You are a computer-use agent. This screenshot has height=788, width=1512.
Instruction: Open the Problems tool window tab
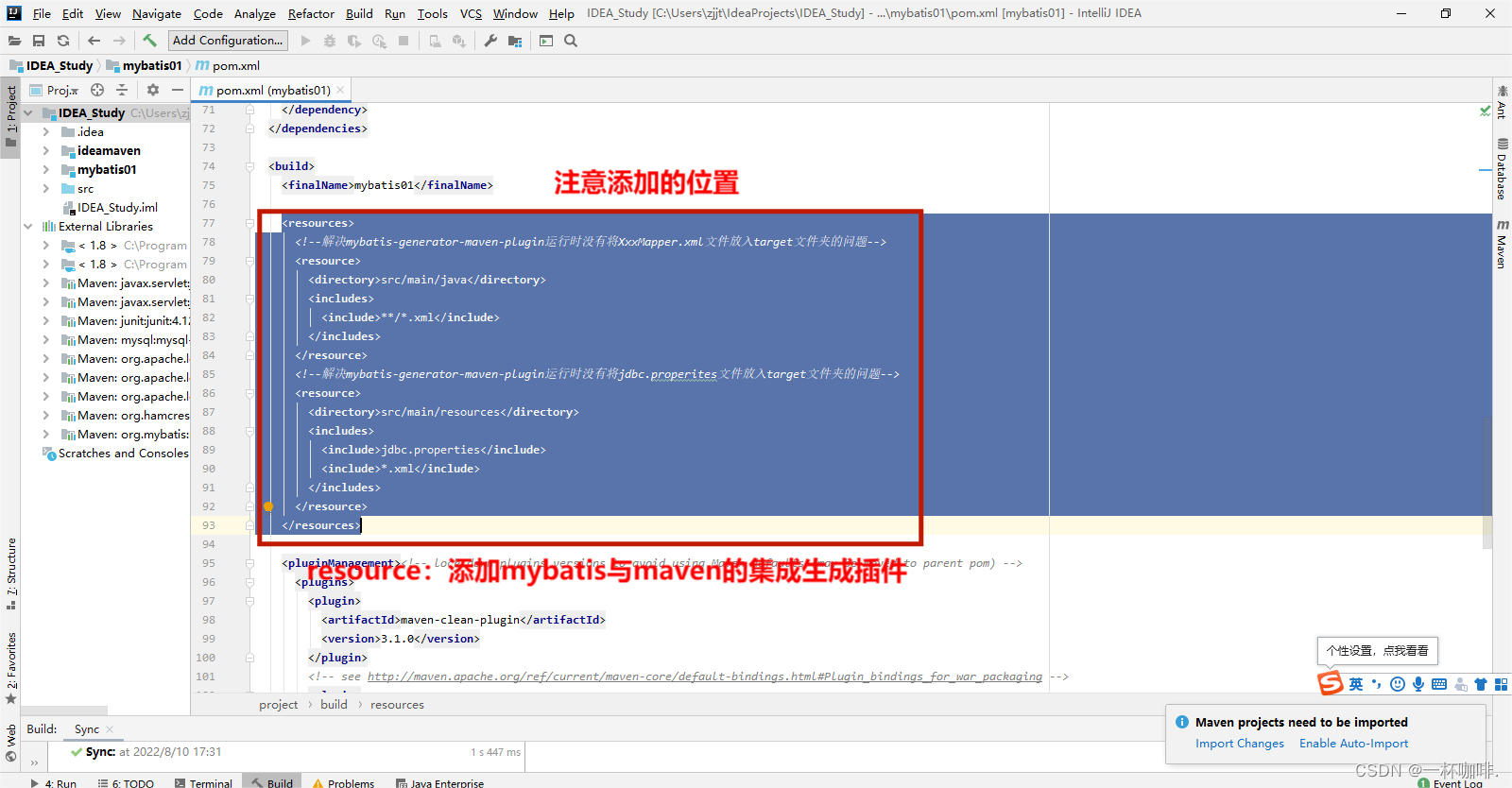[x=344, y=782]
